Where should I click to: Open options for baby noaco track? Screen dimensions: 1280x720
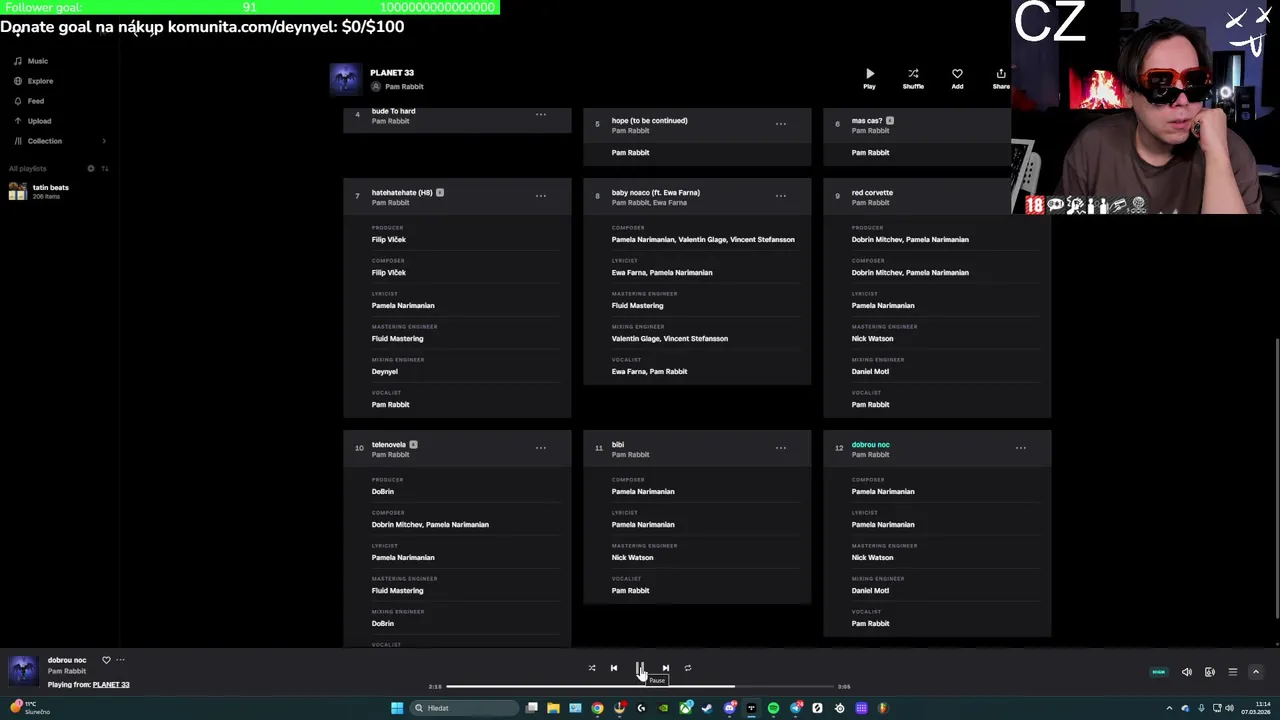click(x=781, y=196)
